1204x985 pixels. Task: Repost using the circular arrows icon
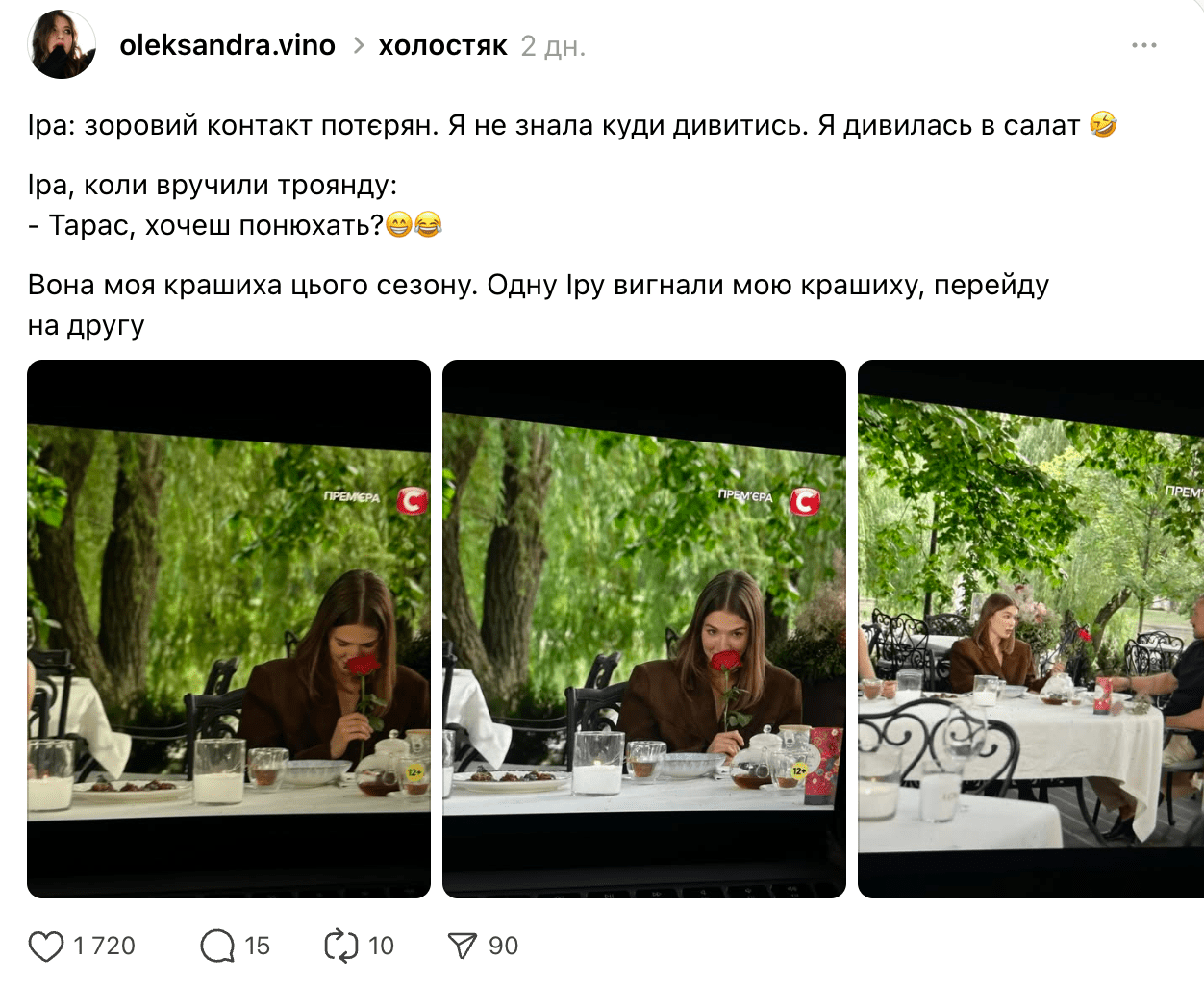tap(340, 947)
